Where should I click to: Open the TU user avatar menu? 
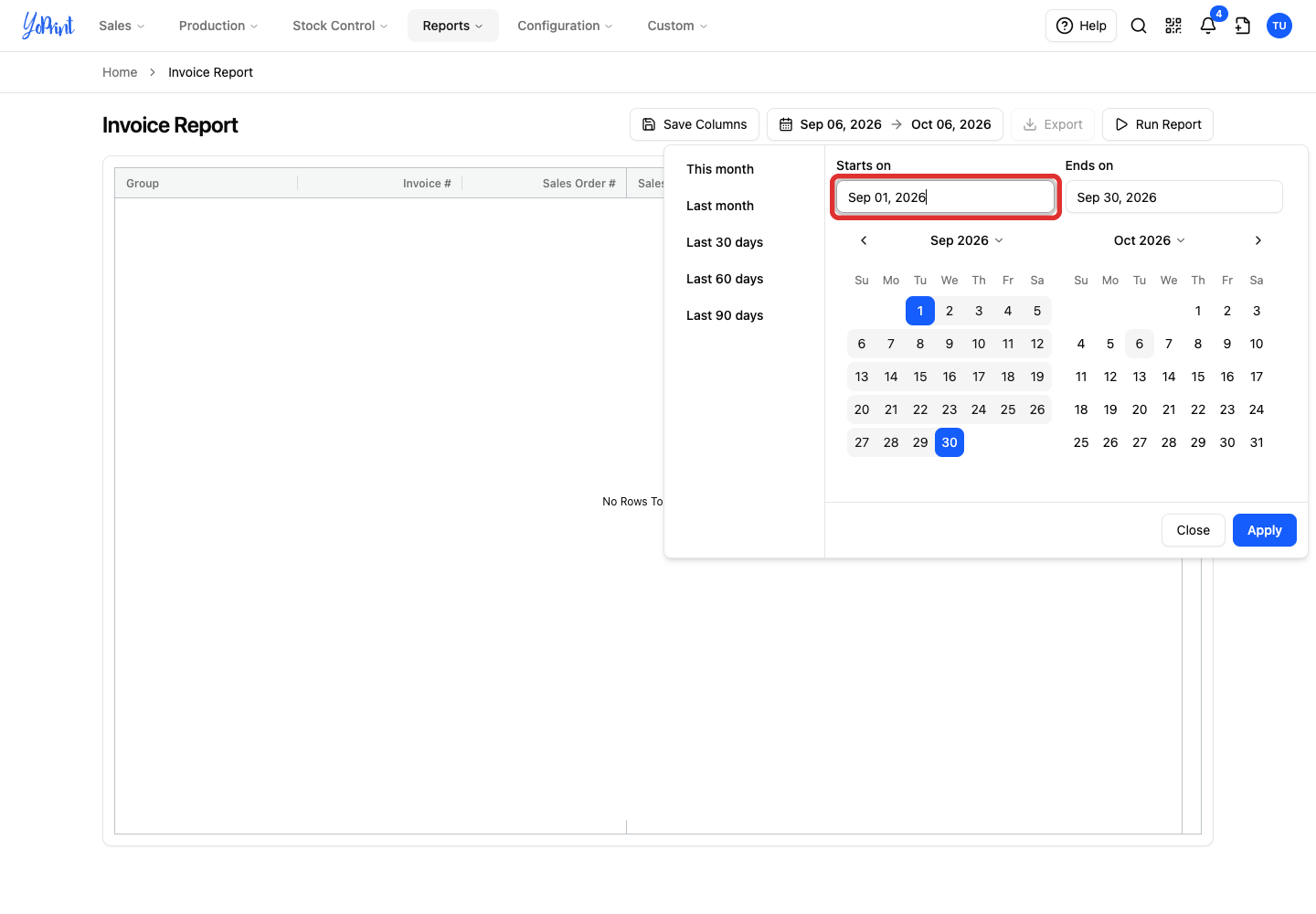click(1279, 26)
